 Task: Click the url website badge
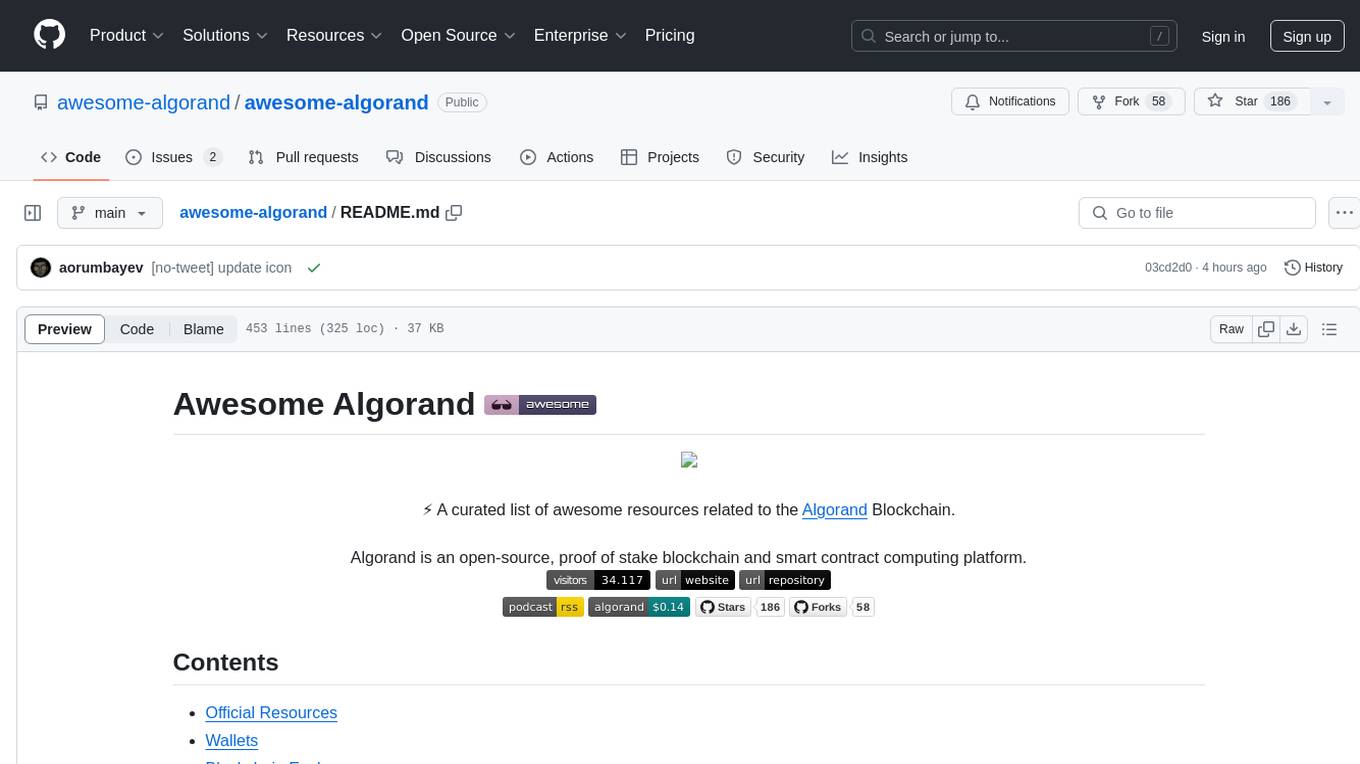(x=695, y=580)
